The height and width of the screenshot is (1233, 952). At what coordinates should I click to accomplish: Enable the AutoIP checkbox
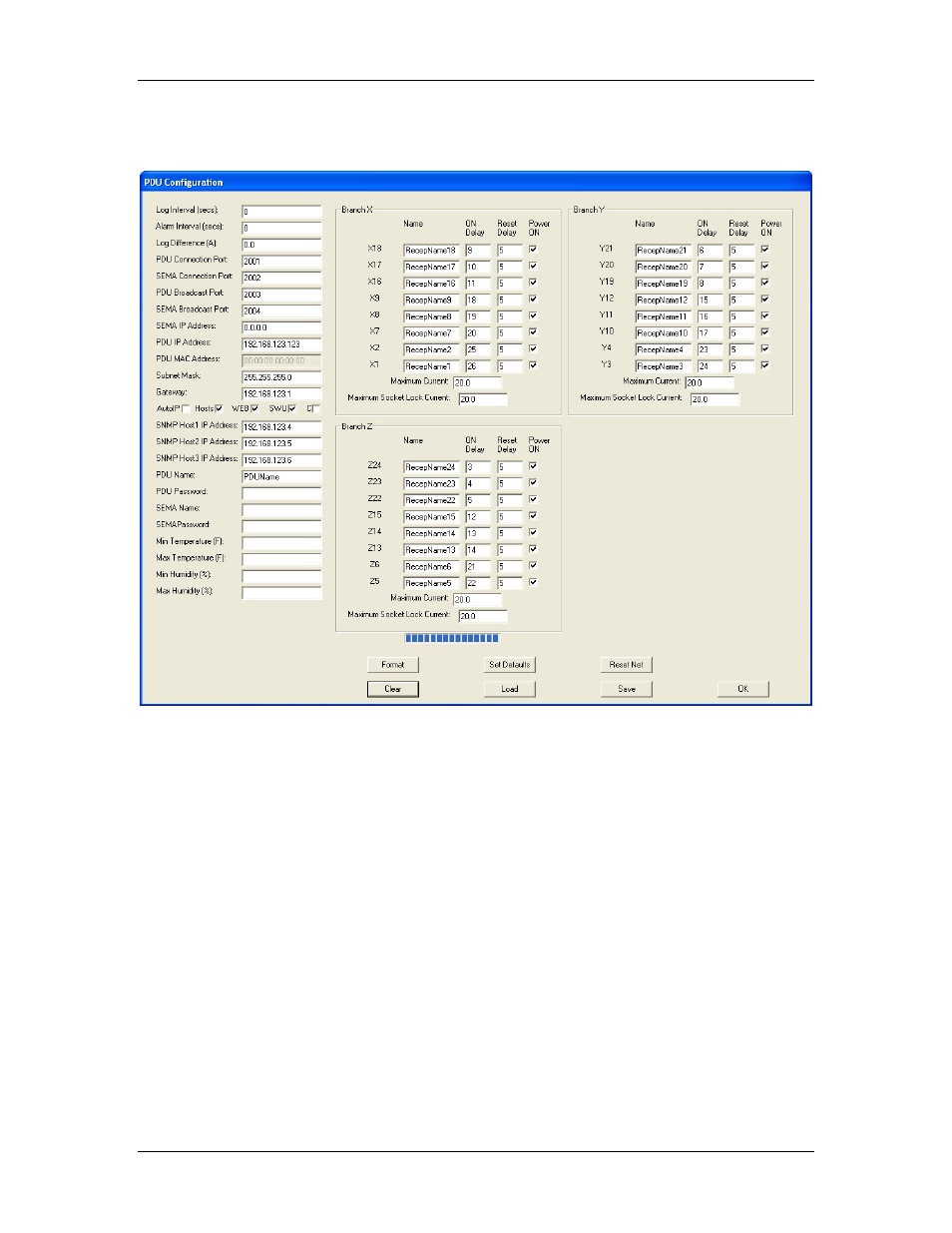click(x=186, y=408)
